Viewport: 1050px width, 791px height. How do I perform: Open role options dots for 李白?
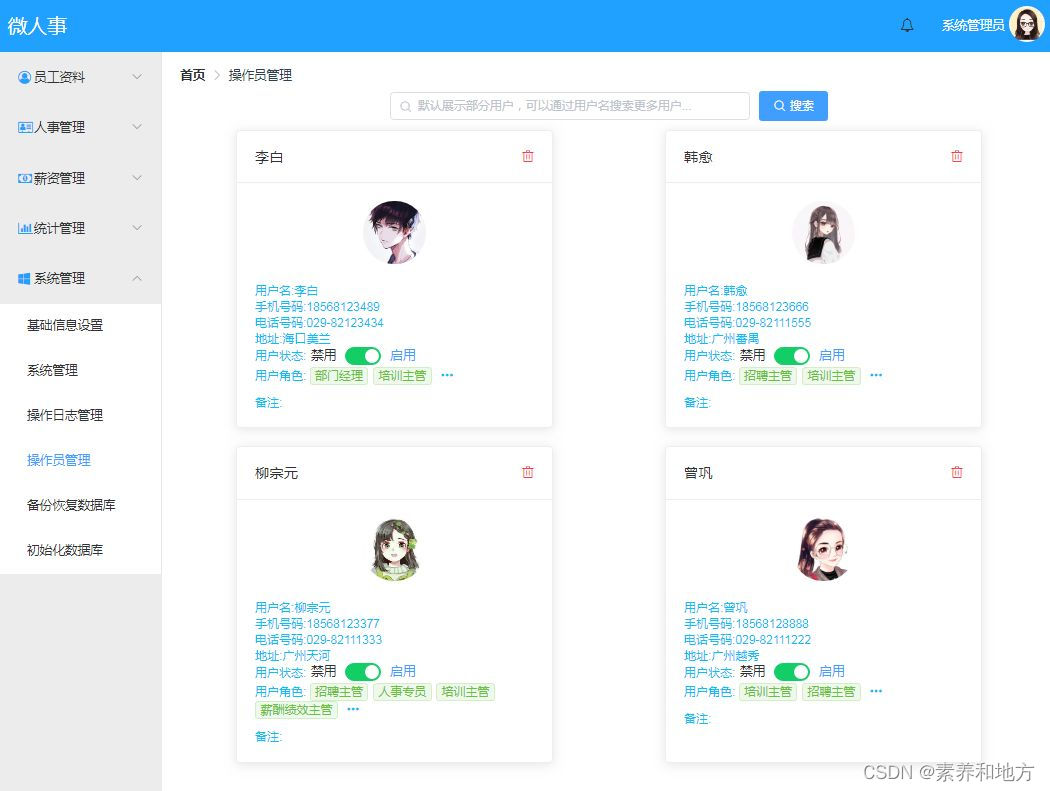(x=447, y=375)
